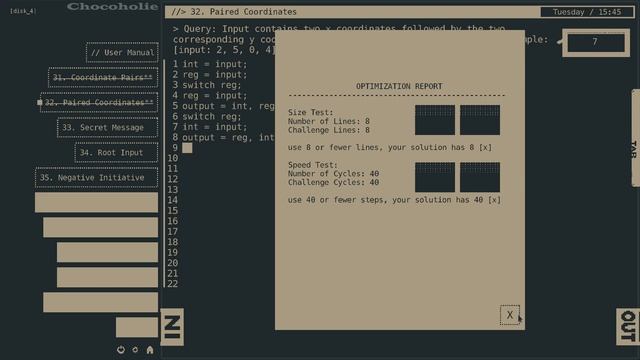Click the [disk_4] label
Viewport: 640px width, 360px height.
[23, 11]
